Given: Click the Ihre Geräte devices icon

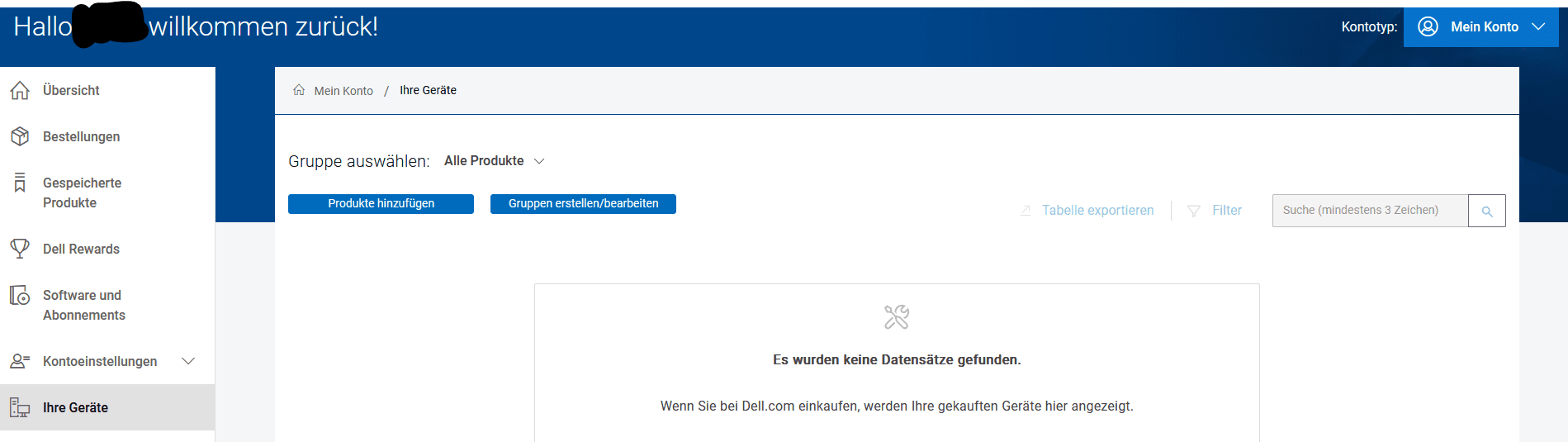Looking at the screenshot, I should point(20,407).
